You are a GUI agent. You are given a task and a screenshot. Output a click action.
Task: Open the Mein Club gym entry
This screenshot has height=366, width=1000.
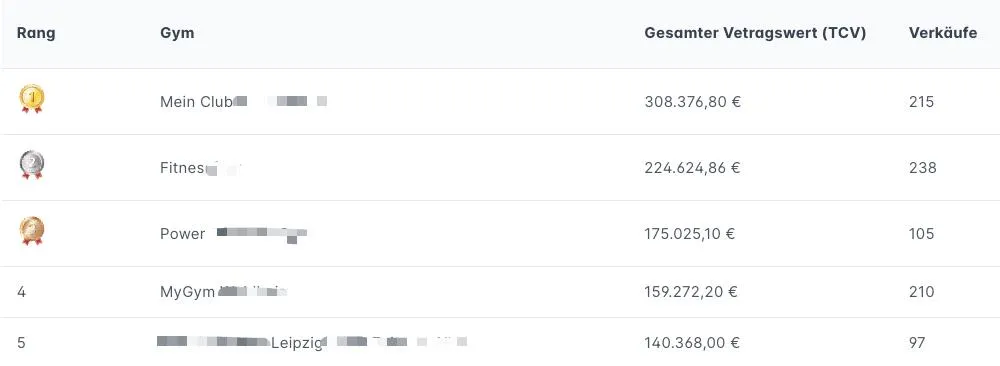[244, 101]
